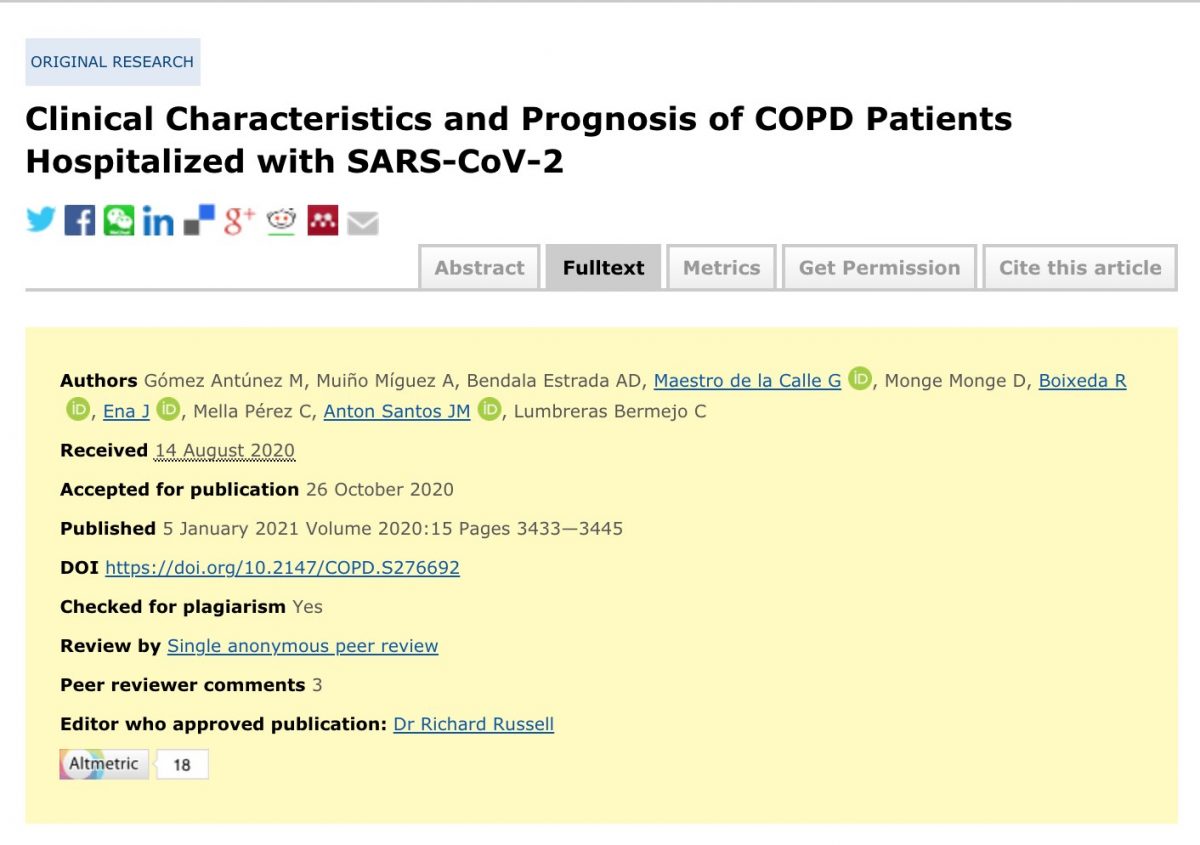Open the DOI link
Viewport: 1200px width, 845px height.
click(282, 568)
